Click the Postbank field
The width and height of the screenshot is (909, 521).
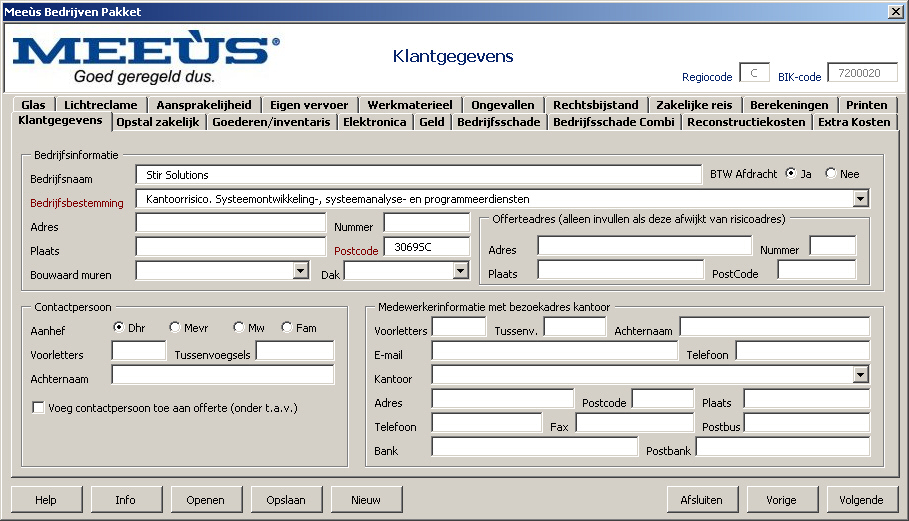coord(783,447)
